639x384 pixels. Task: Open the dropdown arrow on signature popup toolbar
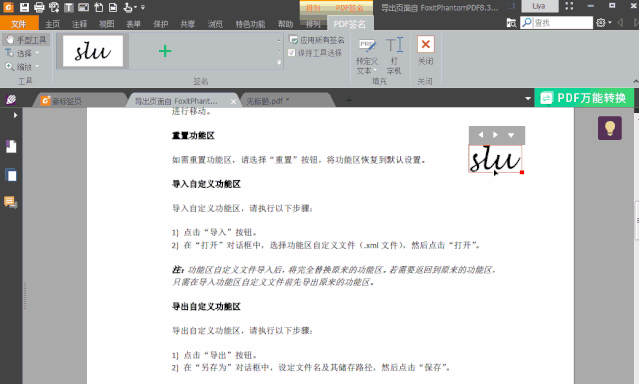[x=511, y=135]
